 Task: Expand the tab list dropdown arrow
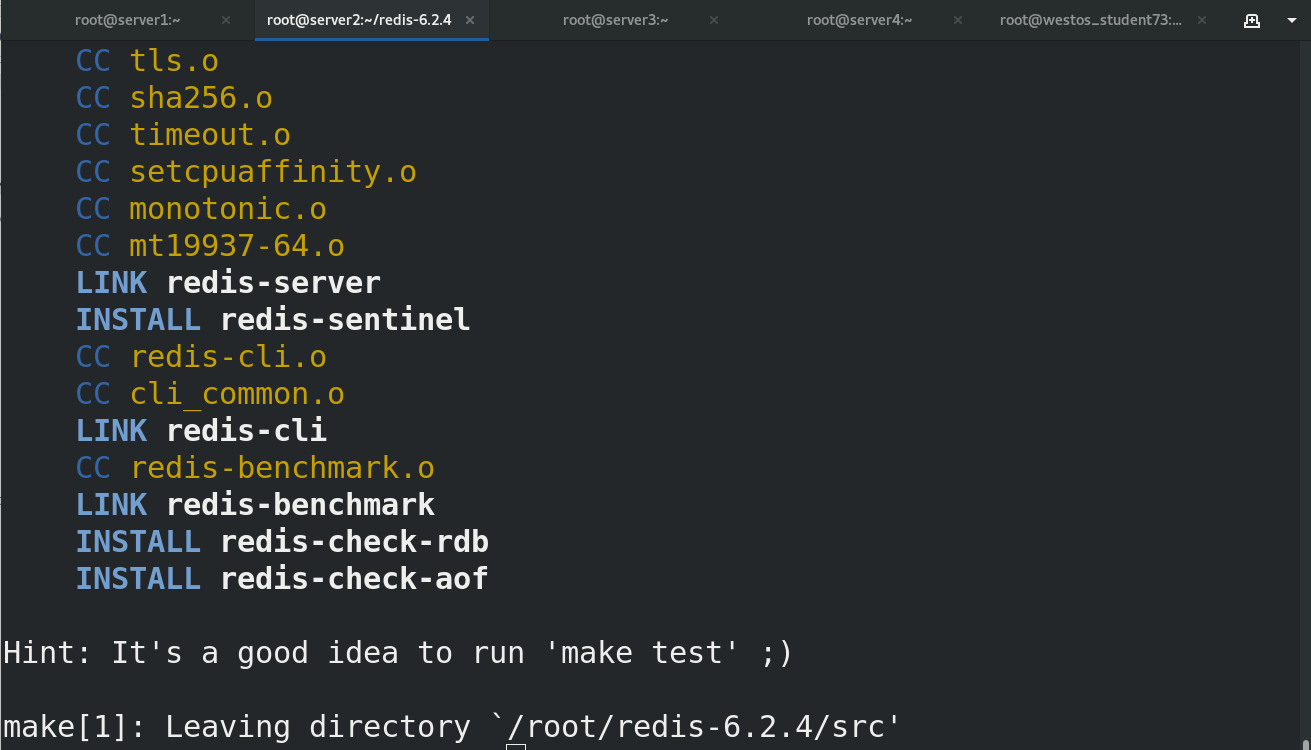[1291, 20]
